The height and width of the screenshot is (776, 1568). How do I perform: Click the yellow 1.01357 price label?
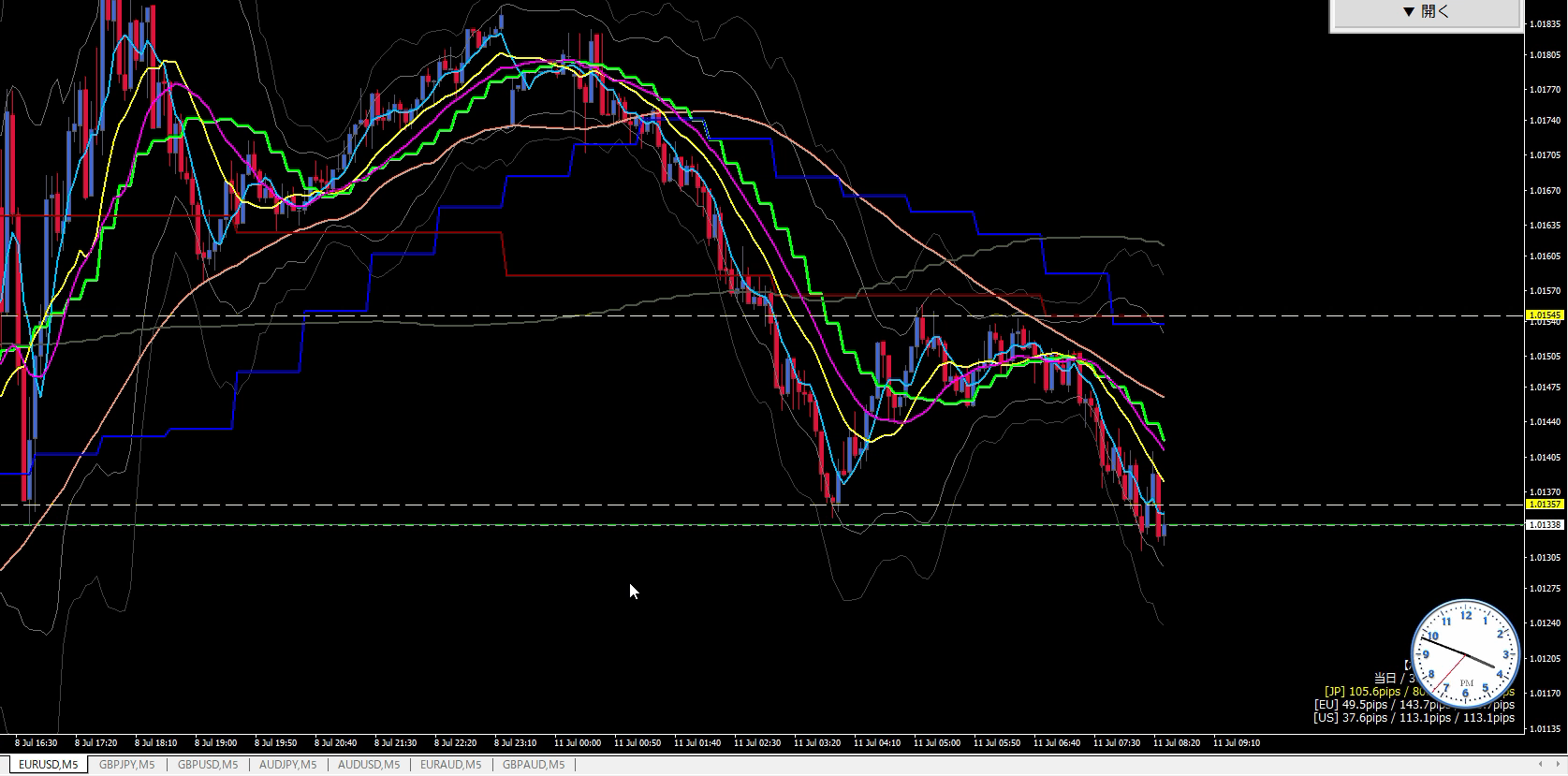click(1545, 505)
